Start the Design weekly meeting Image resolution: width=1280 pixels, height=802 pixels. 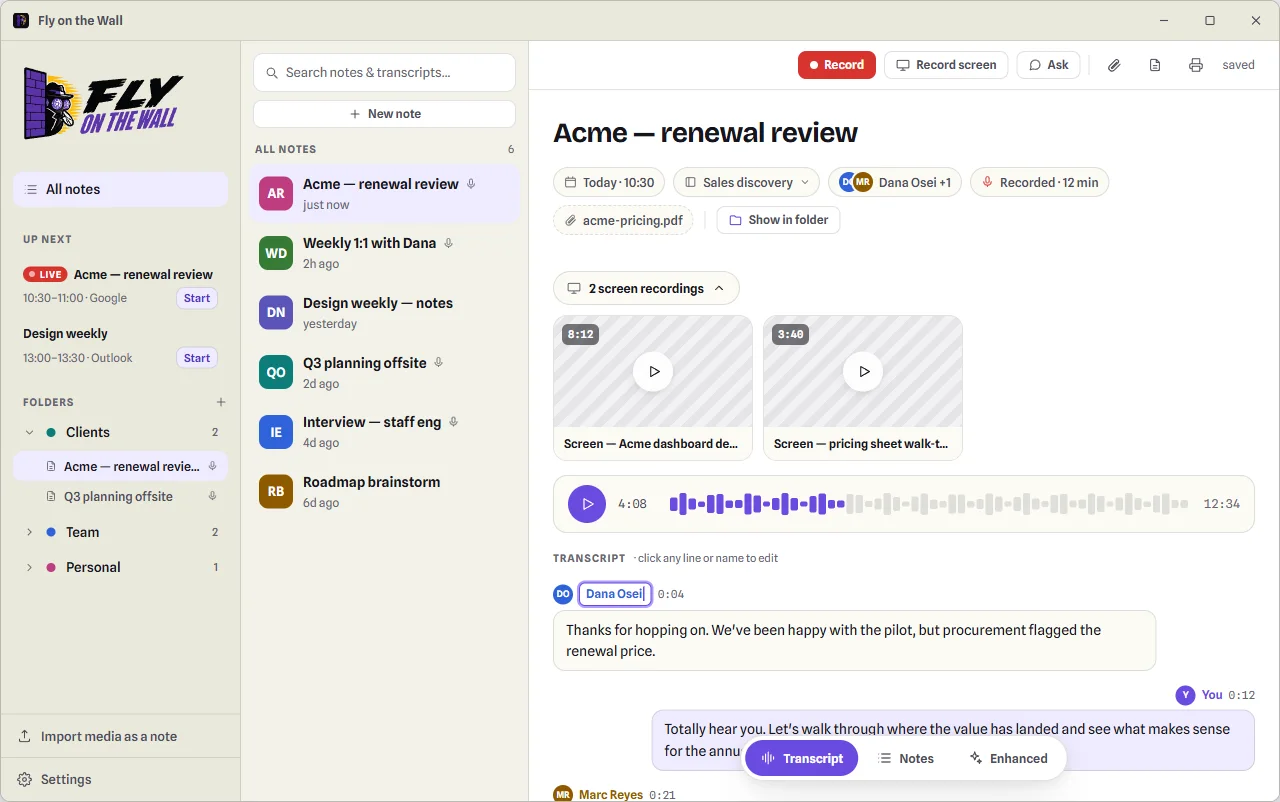(x=197, y=358)
